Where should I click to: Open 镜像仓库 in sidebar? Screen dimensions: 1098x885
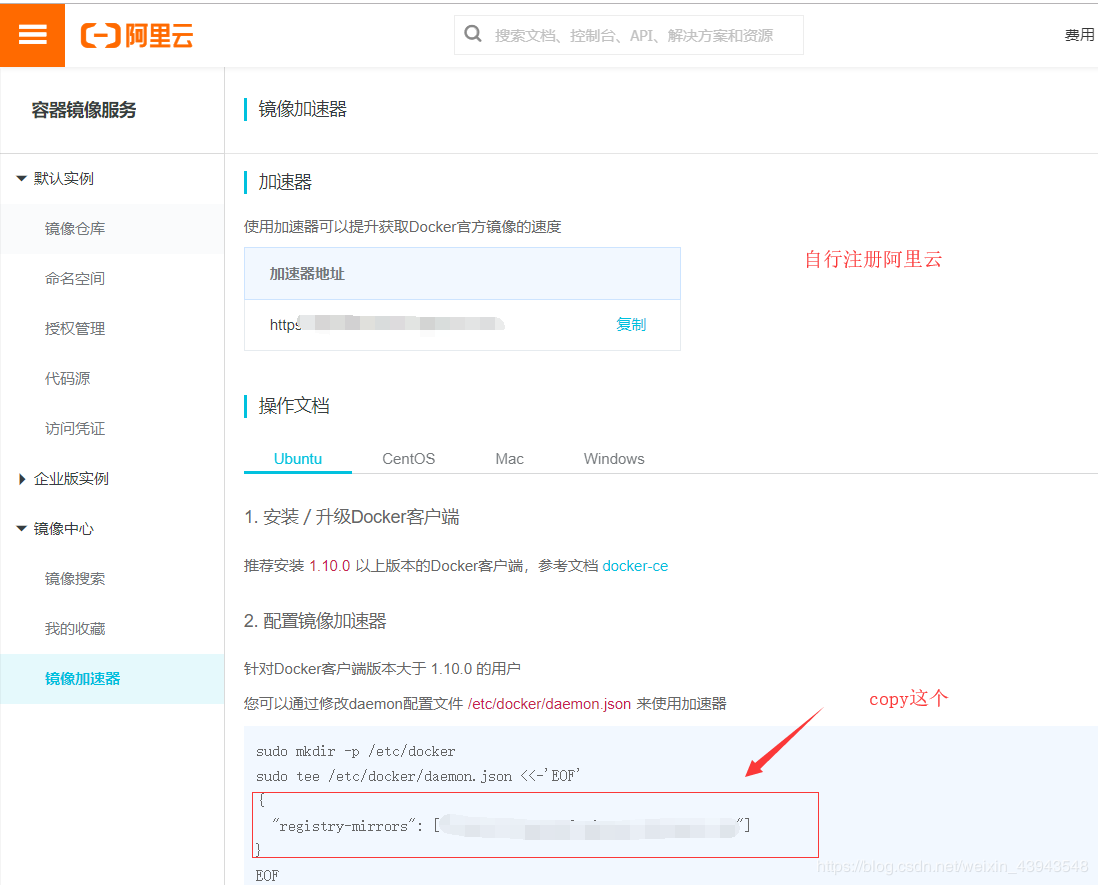pyautogui.click(x=75, y=228)
